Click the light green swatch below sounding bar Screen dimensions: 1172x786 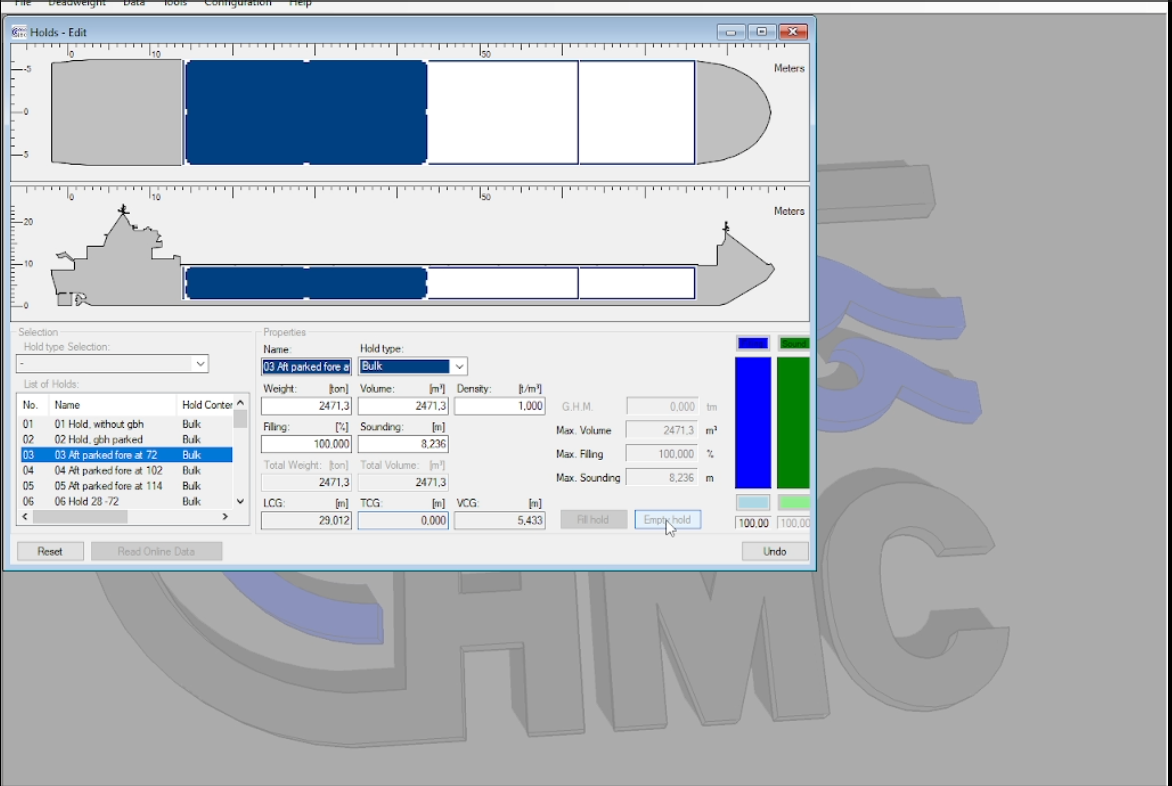(794, 503)
